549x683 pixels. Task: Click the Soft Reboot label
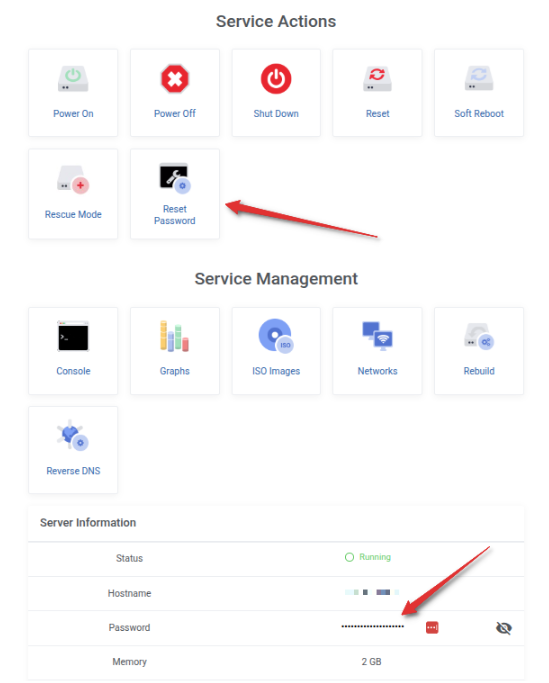[479, 114]
